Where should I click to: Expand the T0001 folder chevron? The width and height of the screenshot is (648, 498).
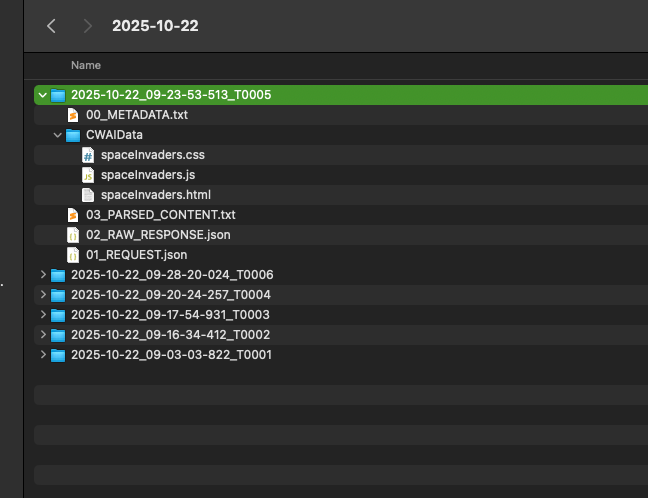[41, 355]
